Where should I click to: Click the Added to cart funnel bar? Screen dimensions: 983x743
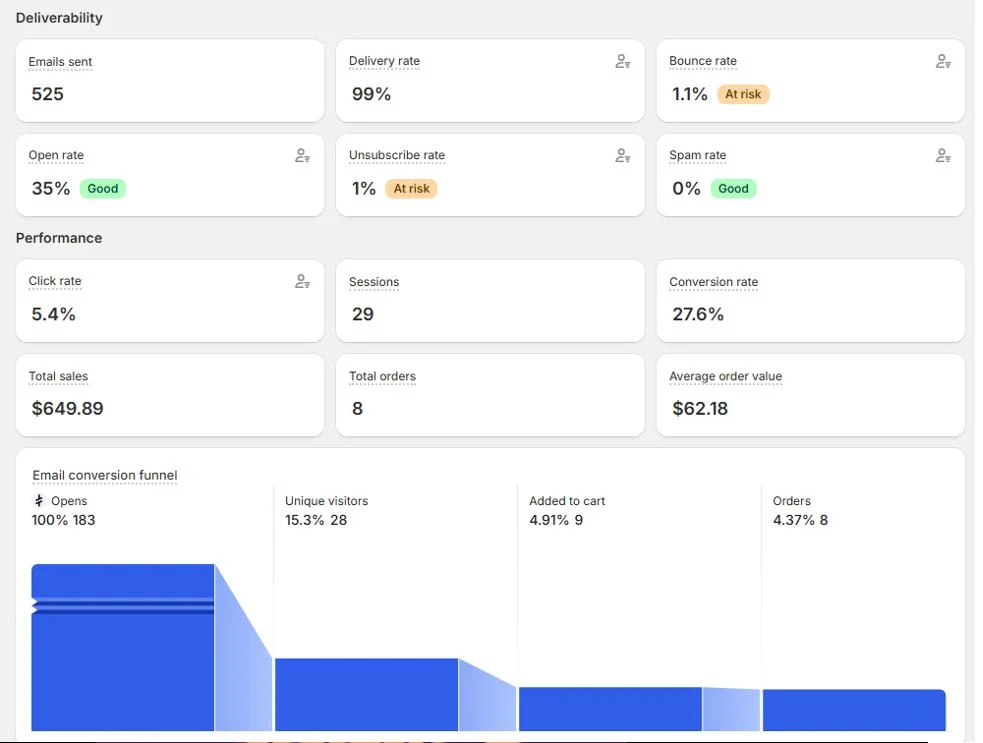(610, 709)
